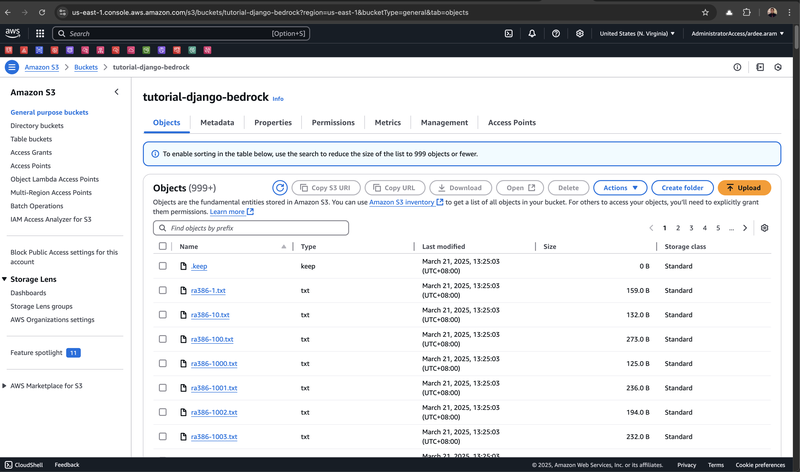
Task: Open General purpose buckets in sidebar
Action: [x=49, y=112]
